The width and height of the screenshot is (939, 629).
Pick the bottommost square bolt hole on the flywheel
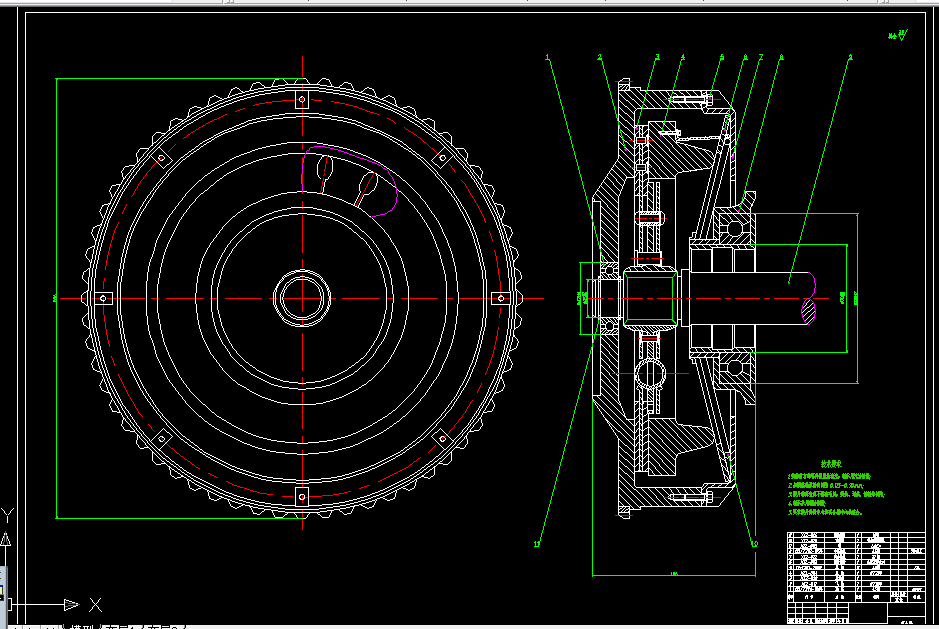[302, 497]
